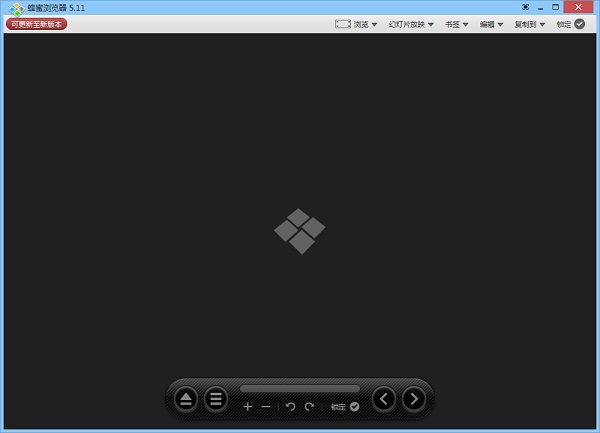Go to next image arrow

[413, 400]
